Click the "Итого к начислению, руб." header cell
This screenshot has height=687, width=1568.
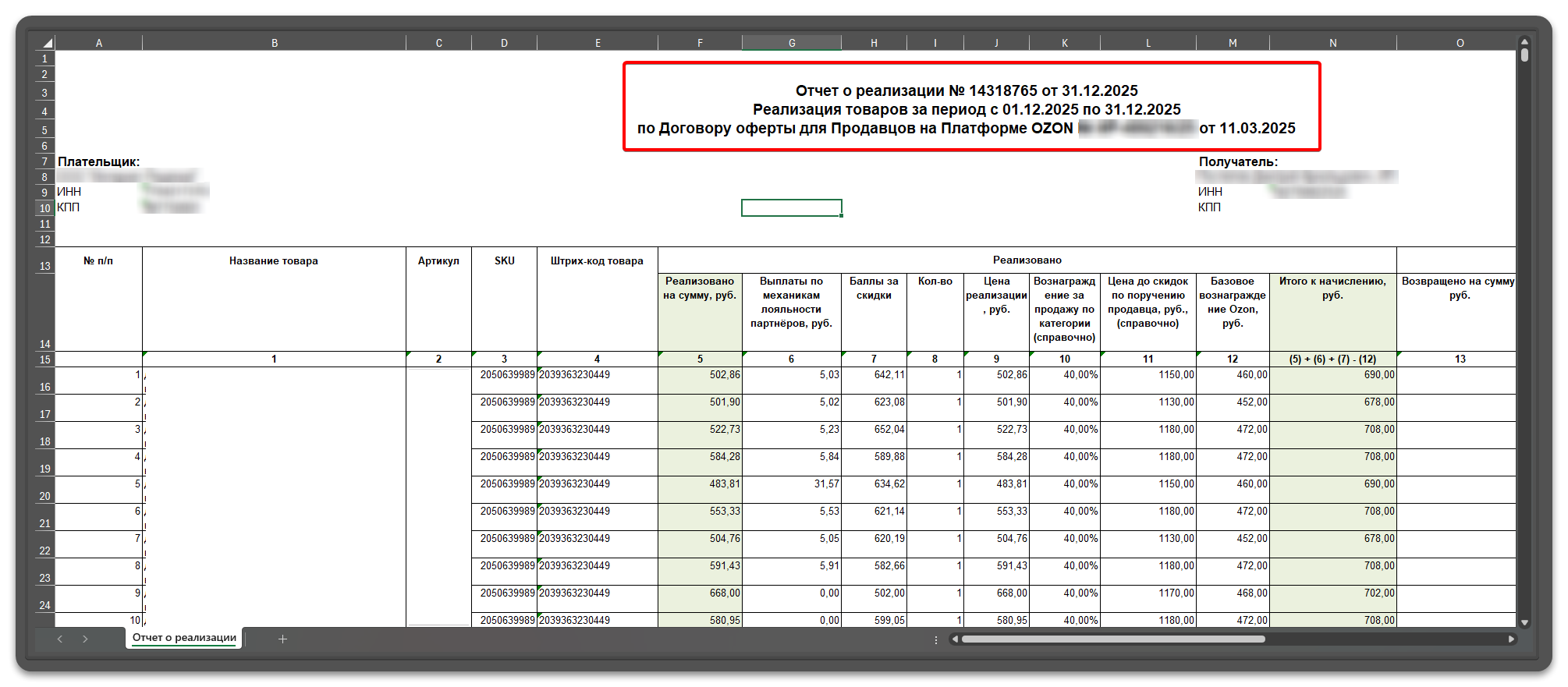(1332, 288)
